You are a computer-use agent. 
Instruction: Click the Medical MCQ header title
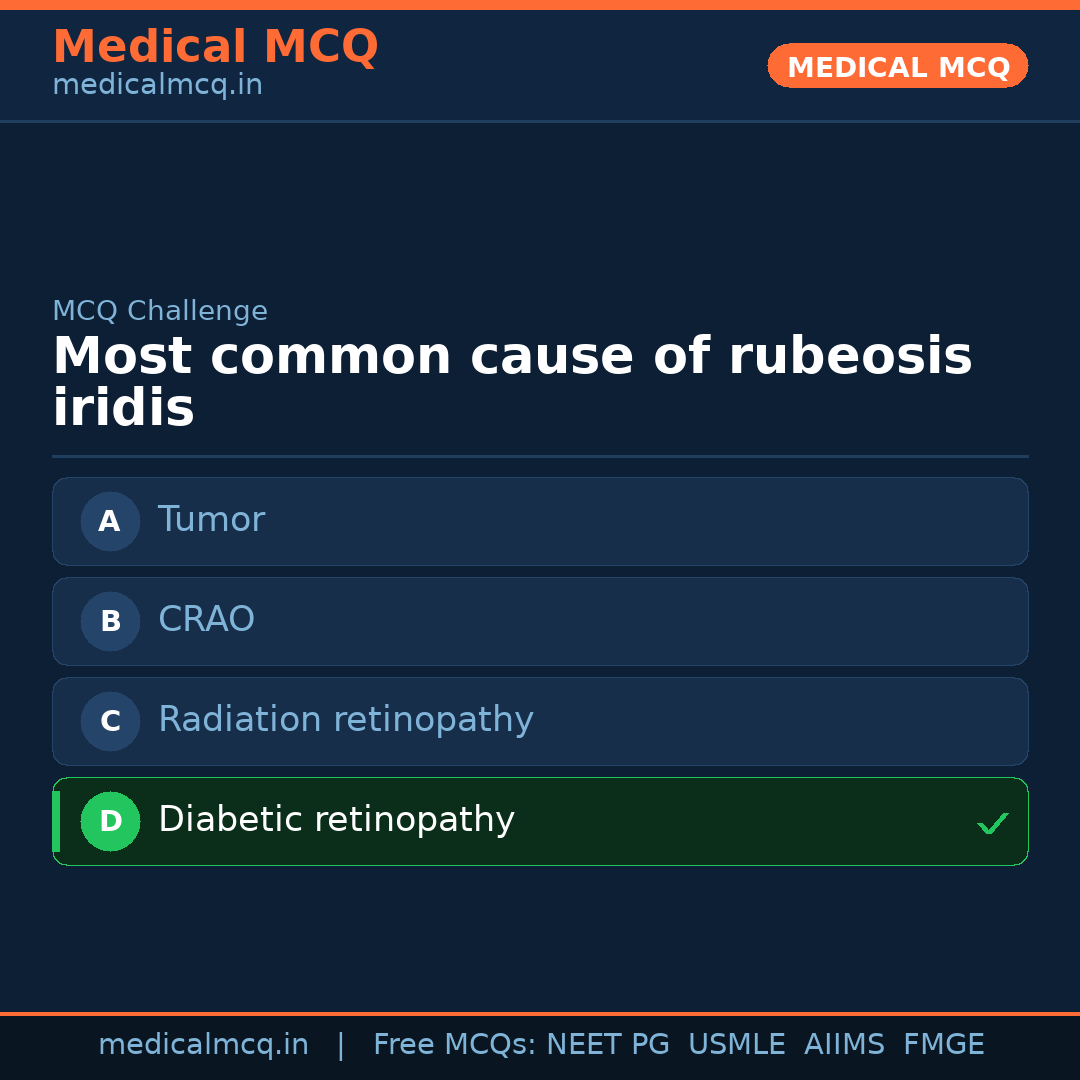click(215, 47)
